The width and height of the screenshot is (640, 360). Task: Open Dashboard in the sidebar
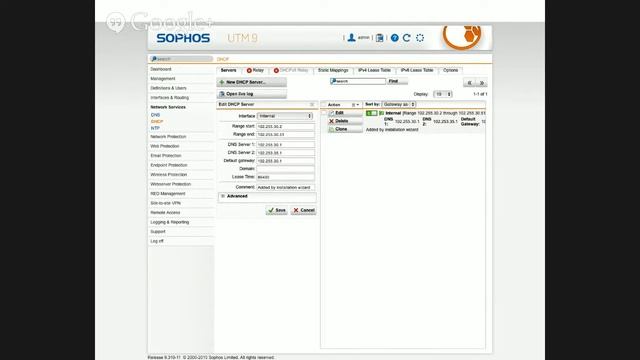point(161,69)
